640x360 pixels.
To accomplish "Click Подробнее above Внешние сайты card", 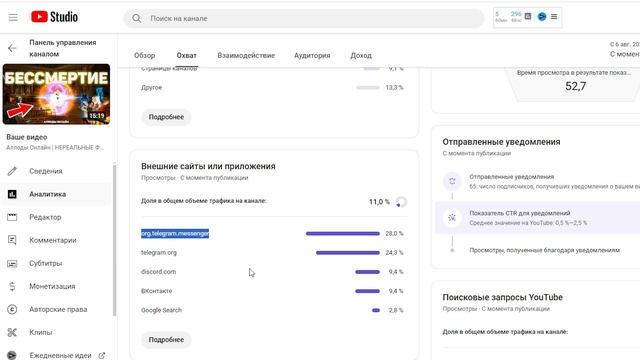I will pos(166,117).
